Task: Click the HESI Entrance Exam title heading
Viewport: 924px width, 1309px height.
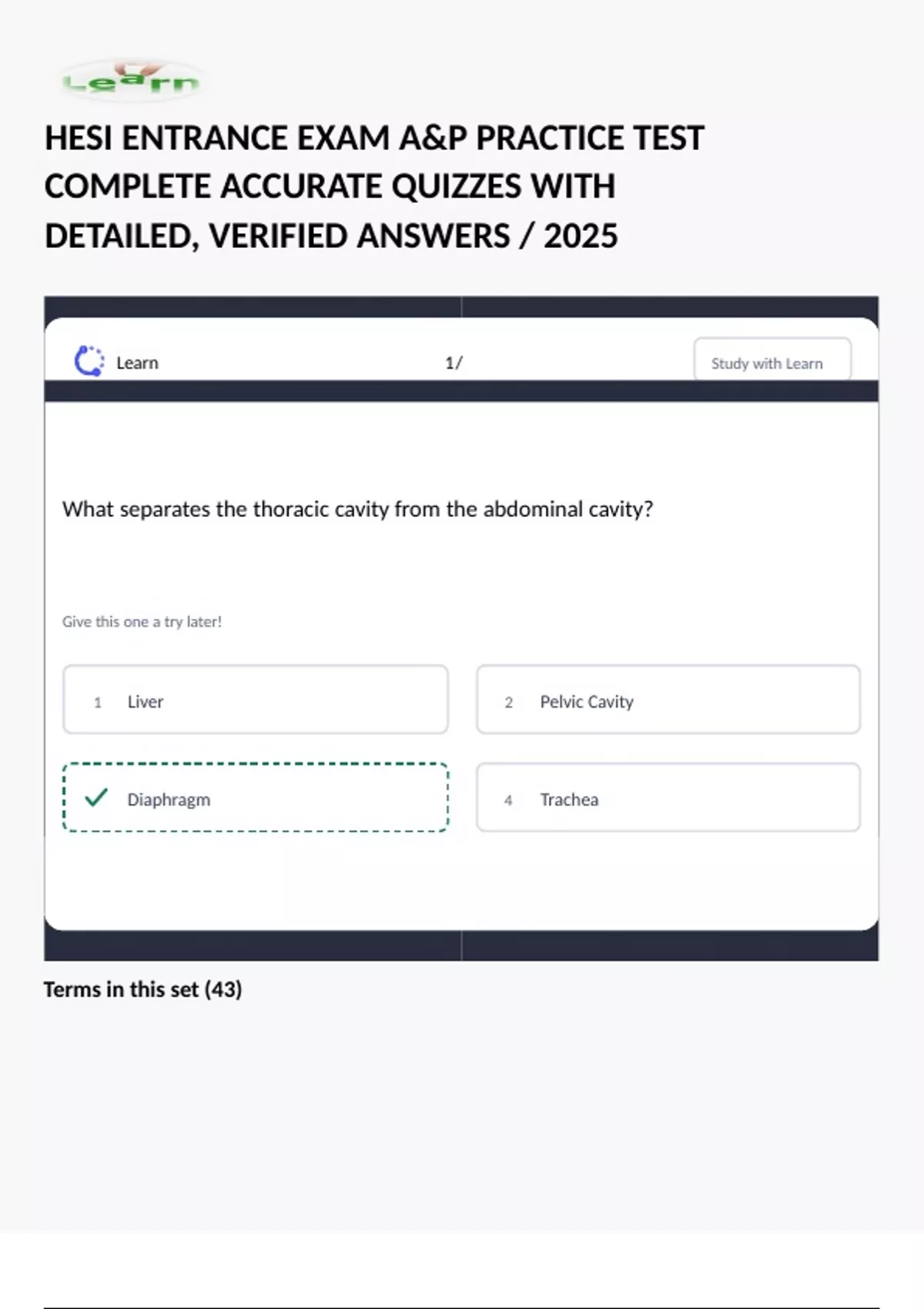Action: tap(374, 187)
